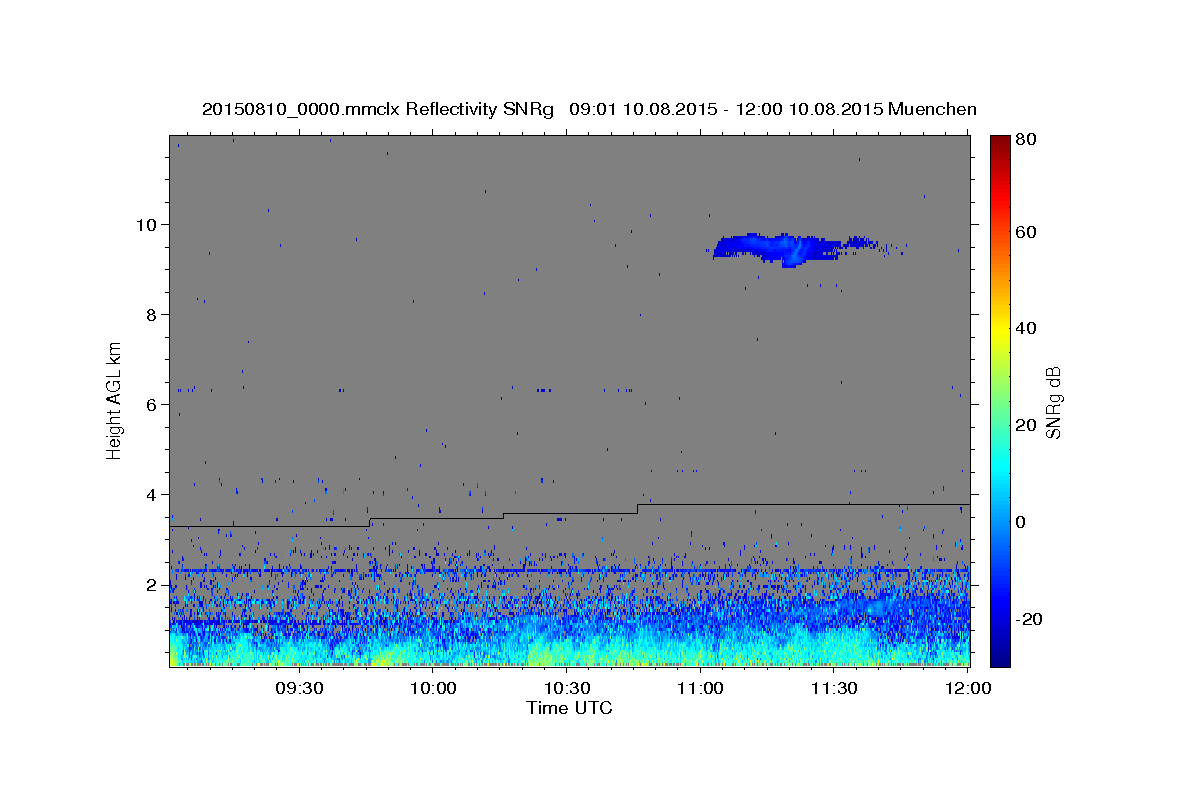Click the 'Height AGL km' axis label
This screenshot has height=800, width=1200.
coord(115,401)
